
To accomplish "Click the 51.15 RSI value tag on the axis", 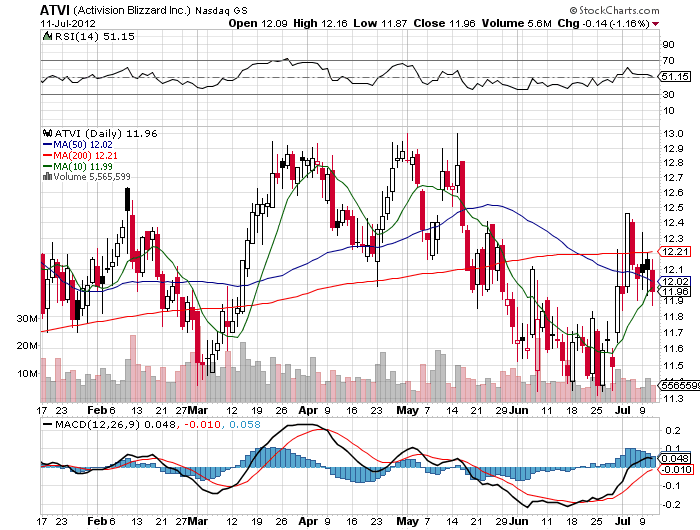I will point(675,76).
